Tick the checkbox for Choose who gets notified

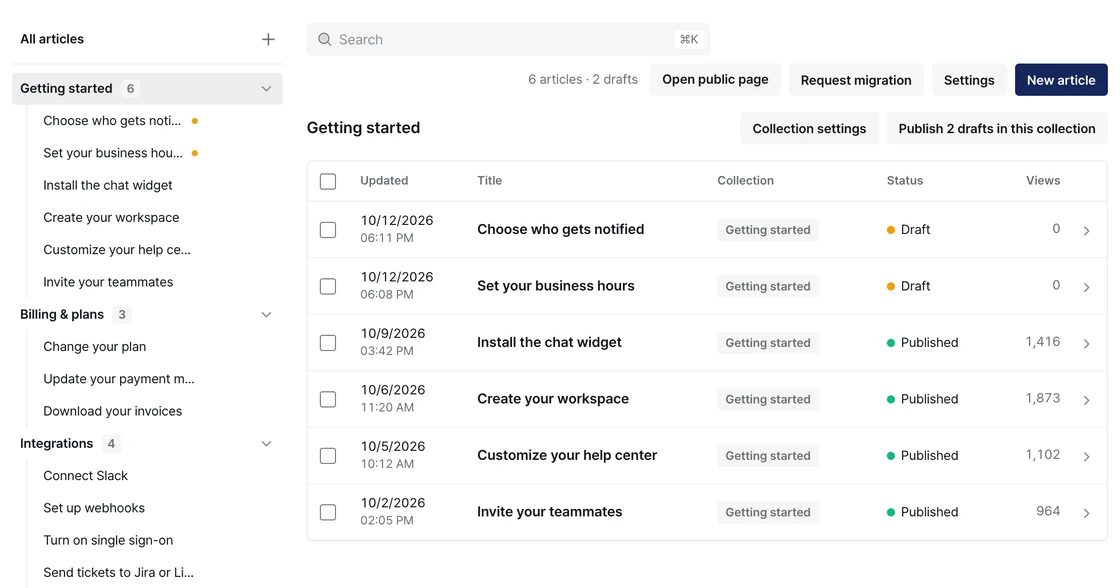click(328, 229)
